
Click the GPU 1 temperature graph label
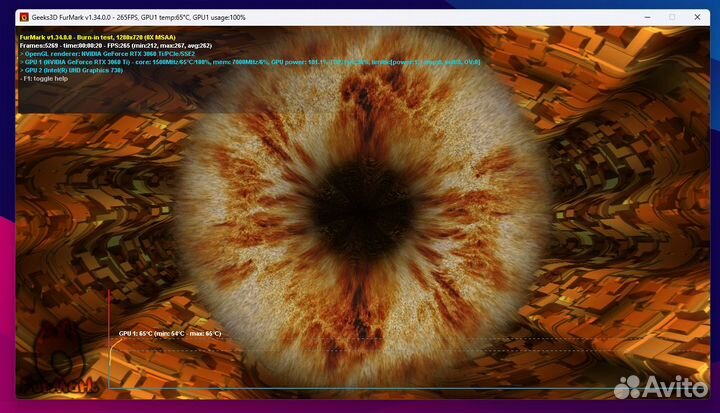[170, 333]
